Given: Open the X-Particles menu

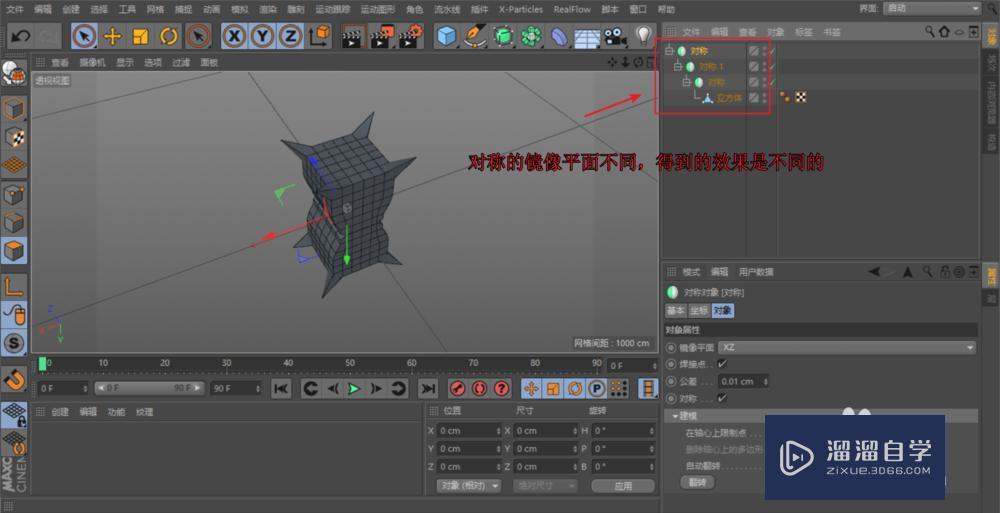Looking at the screenshot, I should [x=520, y=9].
